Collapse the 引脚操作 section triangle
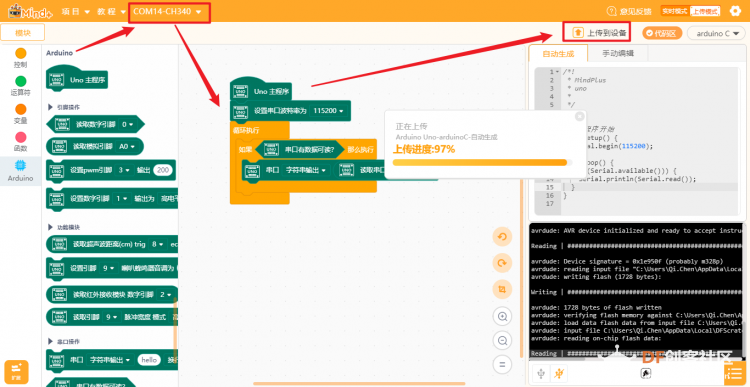The image size is (750, 387). [50, 107]
